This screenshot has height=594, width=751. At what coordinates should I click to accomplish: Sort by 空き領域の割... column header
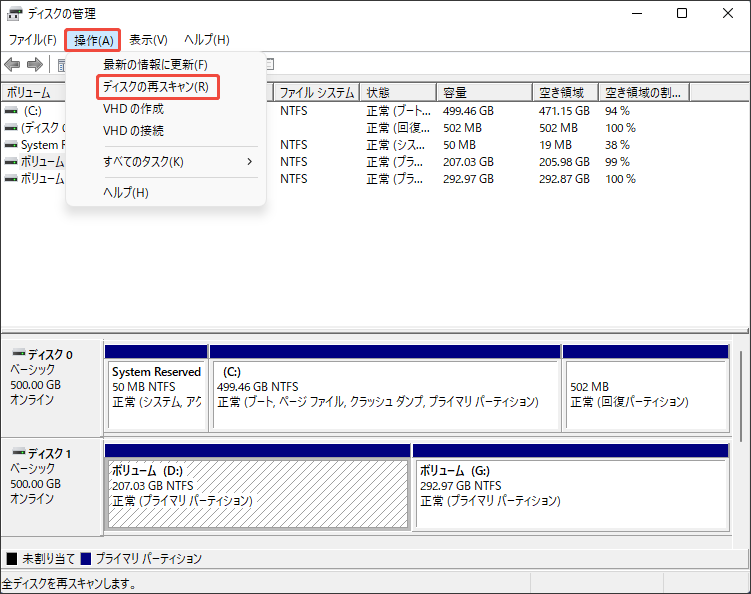tap(644, 92)
